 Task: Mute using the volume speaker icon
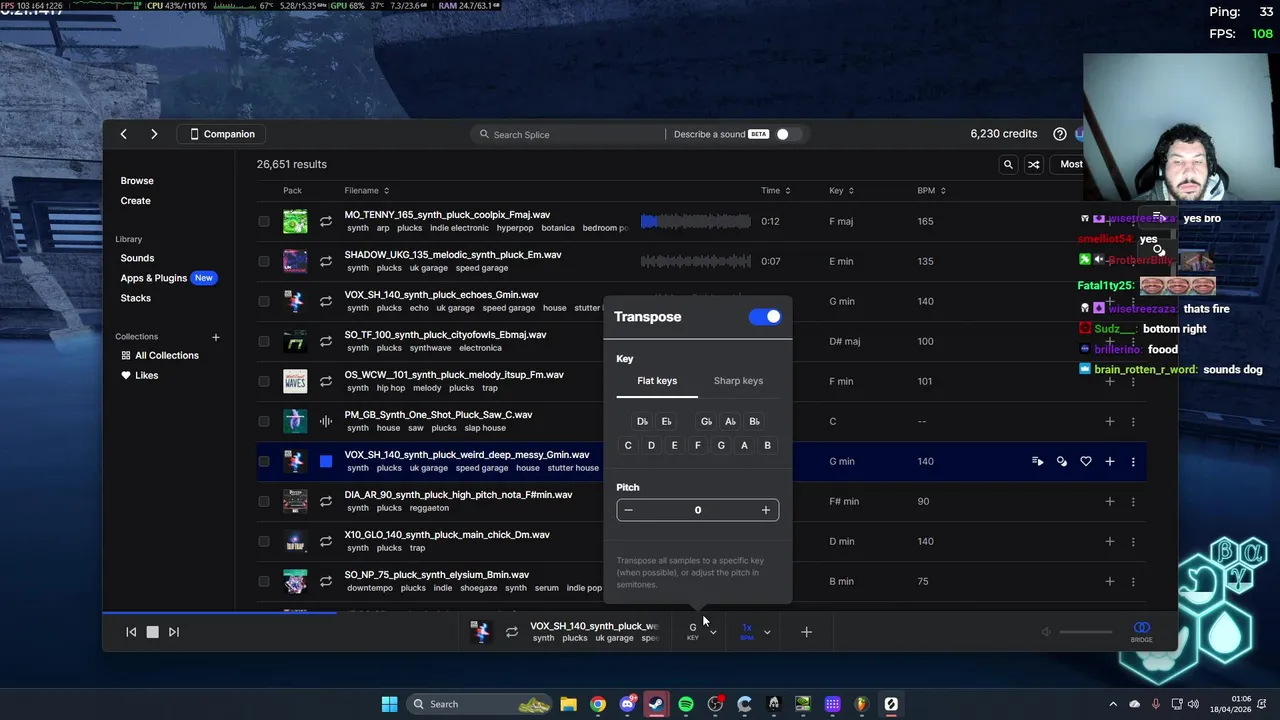(1046, 632)
